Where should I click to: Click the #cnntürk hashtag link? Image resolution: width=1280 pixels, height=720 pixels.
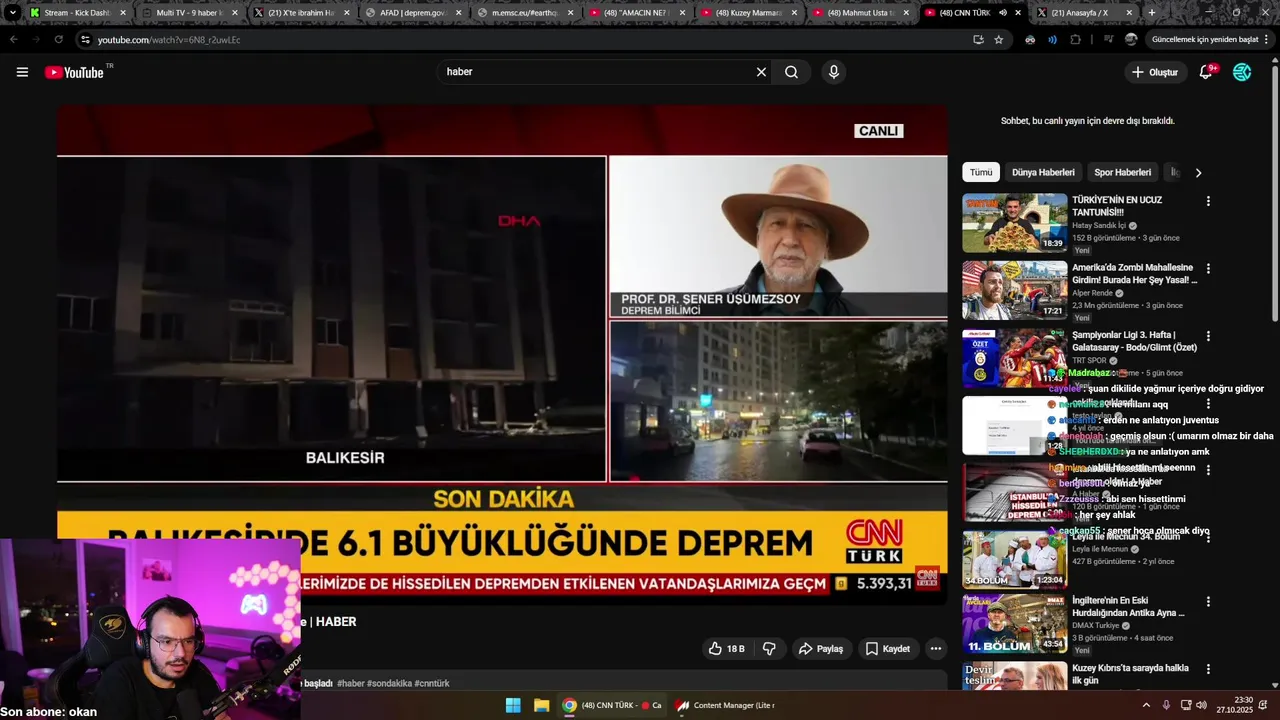(432, 684)
